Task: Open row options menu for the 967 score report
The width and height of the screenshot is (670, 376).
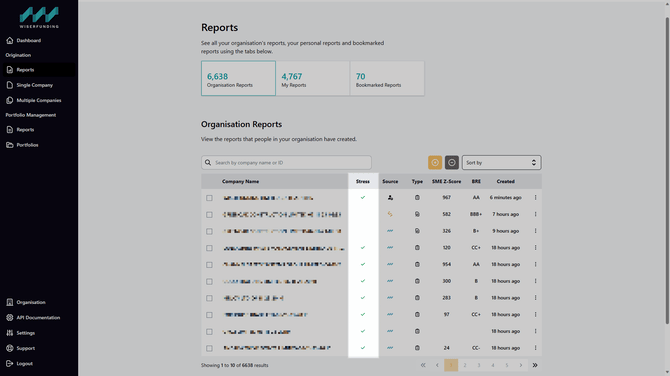Action: (x=535, y=197)
